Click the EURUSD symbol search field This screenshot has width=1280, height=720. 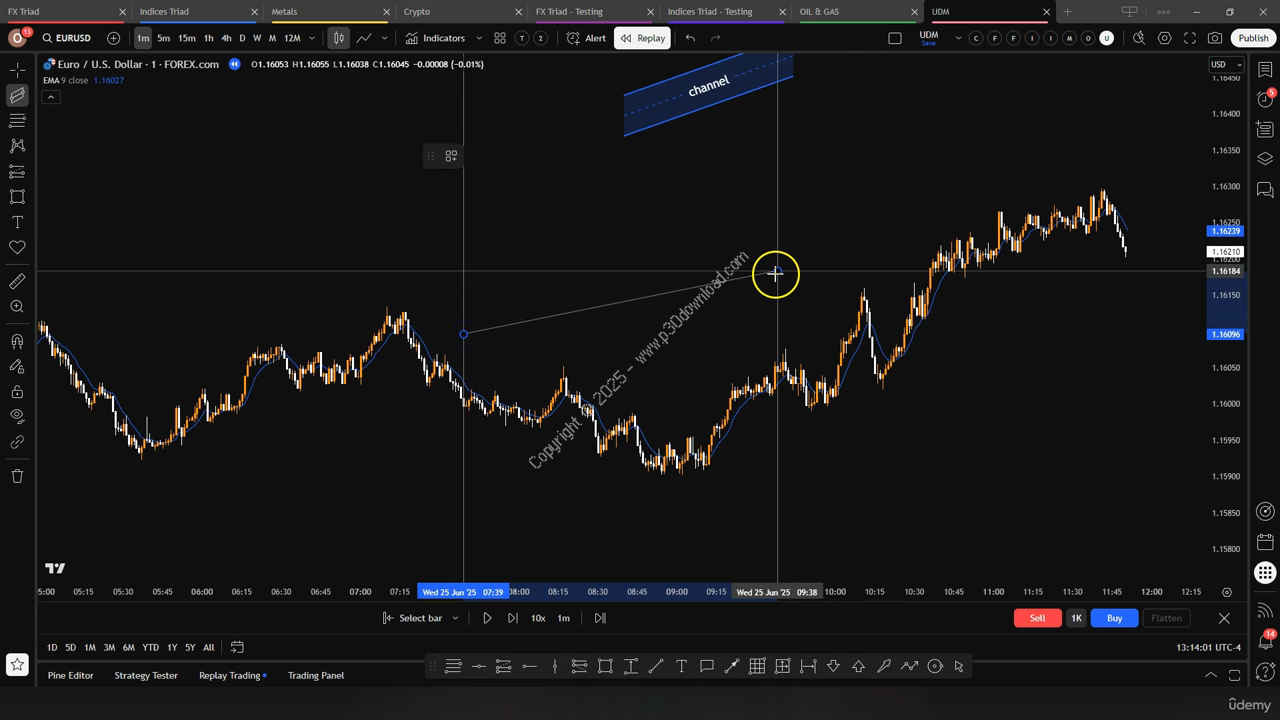point(72,38)
